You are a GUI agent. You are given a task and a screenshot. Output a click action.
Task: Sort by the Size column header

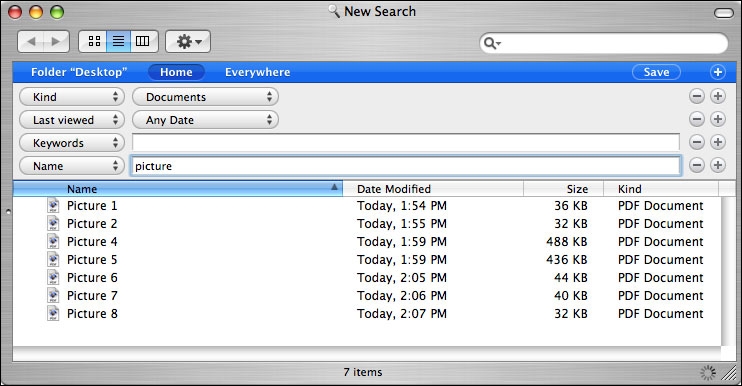(x=564, y=189)
